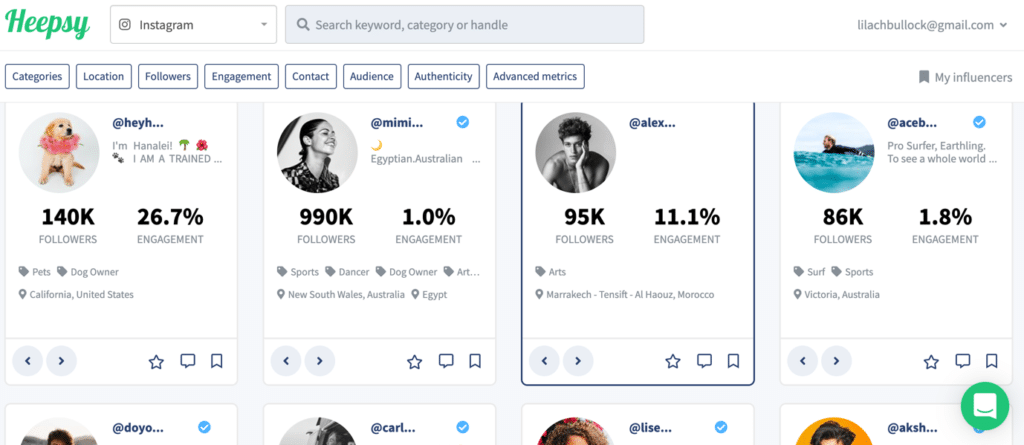Viewport: 1024px width, 445px height.
Task: Open the green chat support bubble
Action: pyautogui.click(x=985, y=406)
